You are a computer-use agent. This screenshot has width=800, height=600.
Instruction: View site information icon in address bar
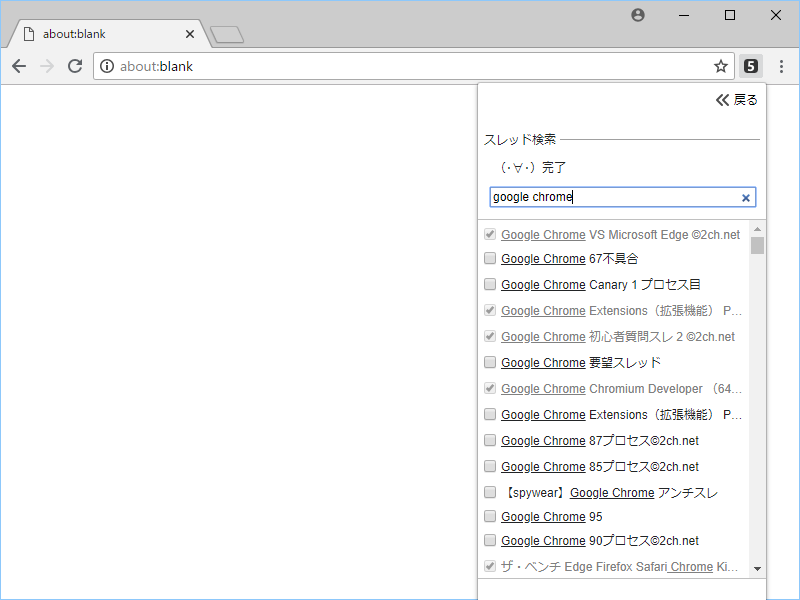pos(107,66)
